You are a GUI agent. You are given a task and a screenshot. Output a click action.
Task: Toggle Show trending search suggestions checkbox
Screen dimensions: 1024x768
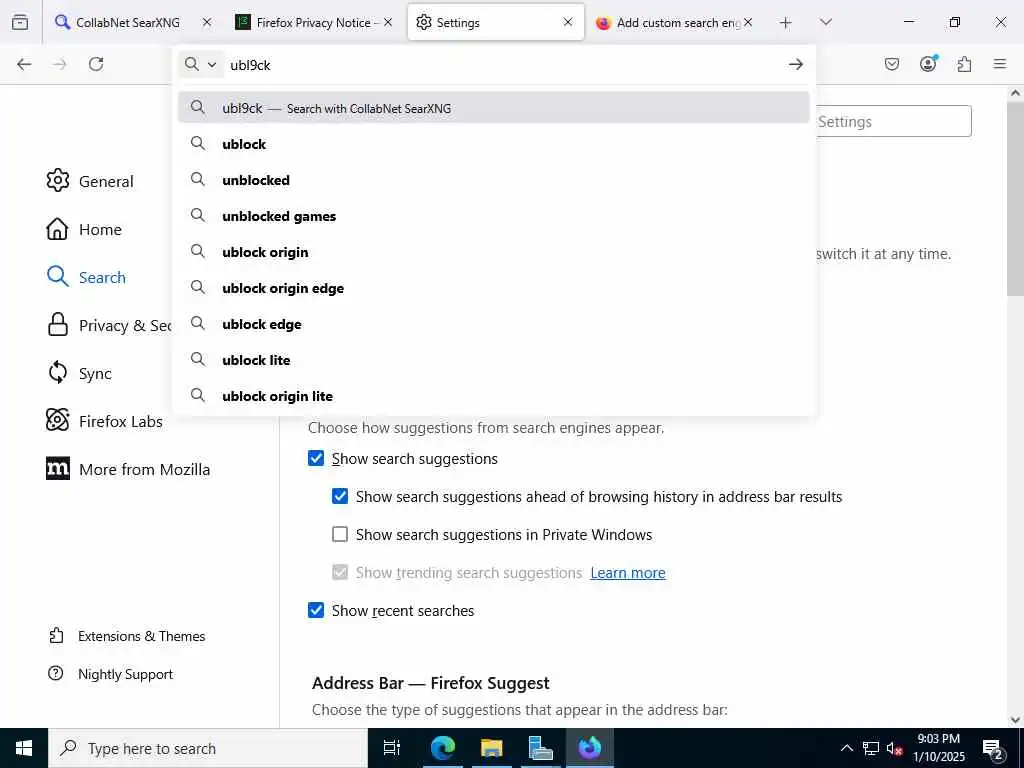340,572
